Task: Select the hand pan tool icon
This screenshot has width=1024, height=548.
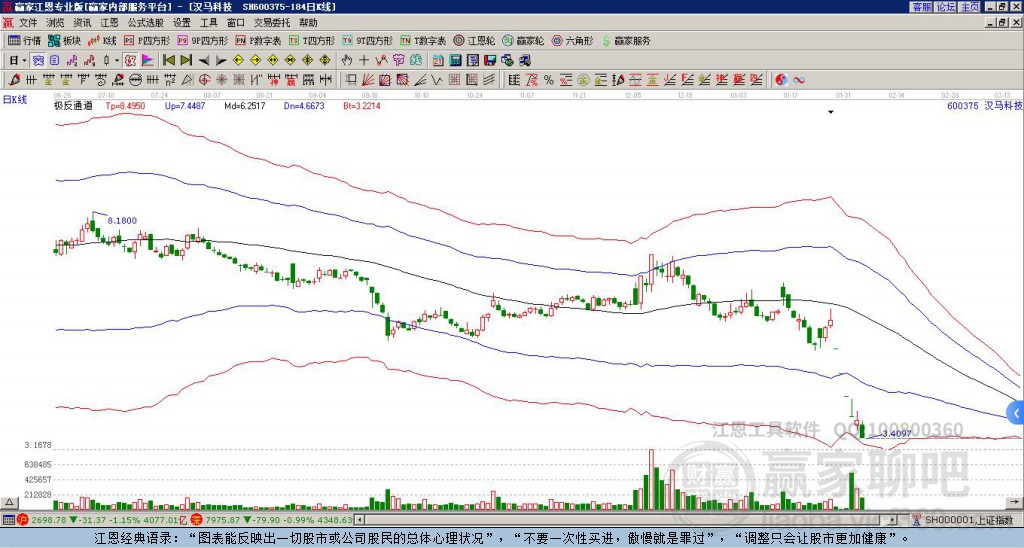Action: pos(347,61)
